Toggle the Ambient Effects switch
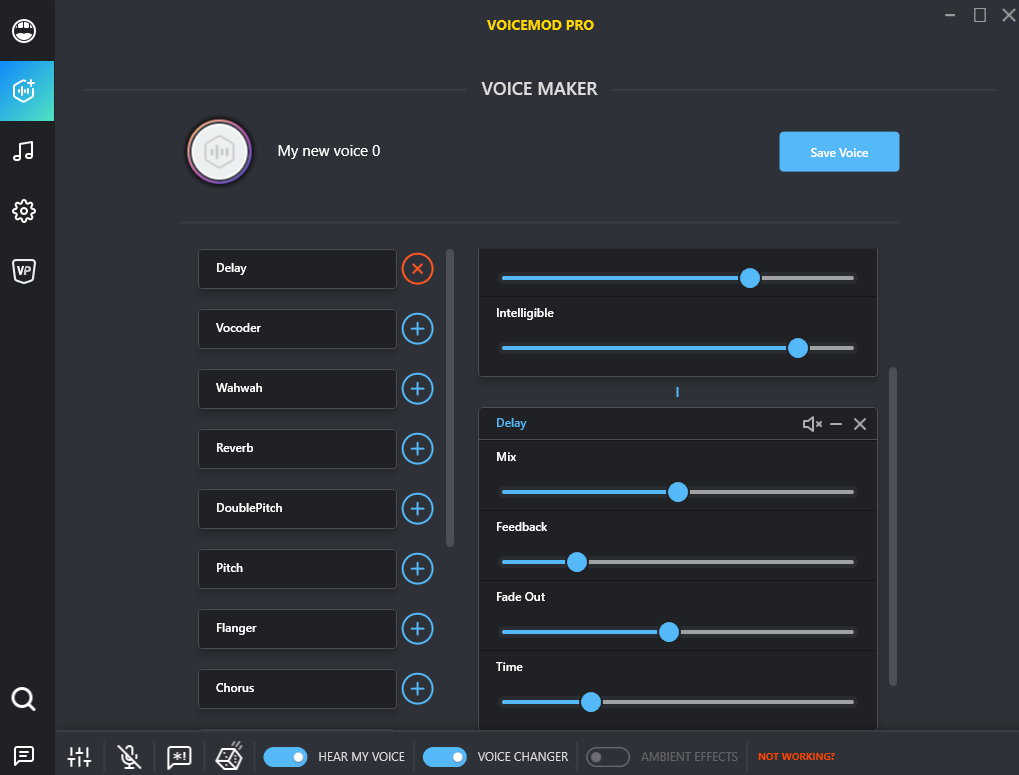This screenshot has height=775, width=1019. (608, 757)
